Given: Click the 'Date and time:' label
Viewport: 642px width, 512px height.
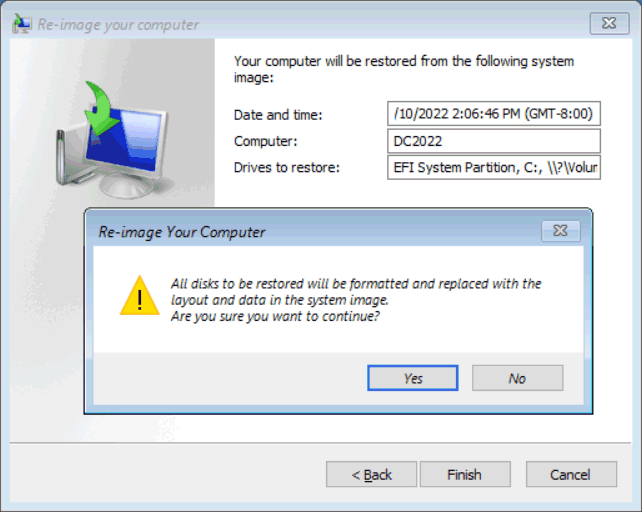Looking at the screenshot, I should click(278, 115).
